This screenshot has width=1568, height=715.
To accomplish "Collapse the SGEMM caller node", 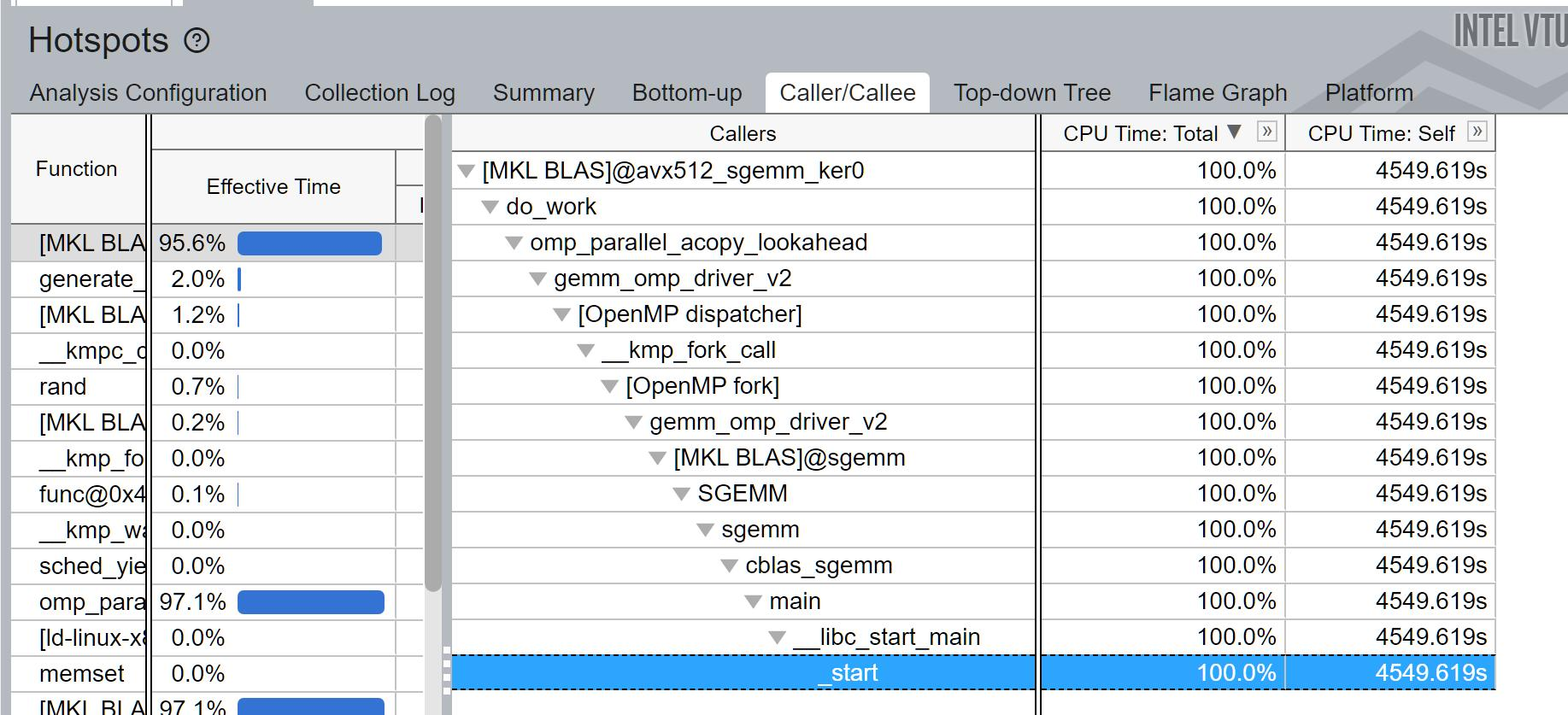I will (x=681, y=494).
